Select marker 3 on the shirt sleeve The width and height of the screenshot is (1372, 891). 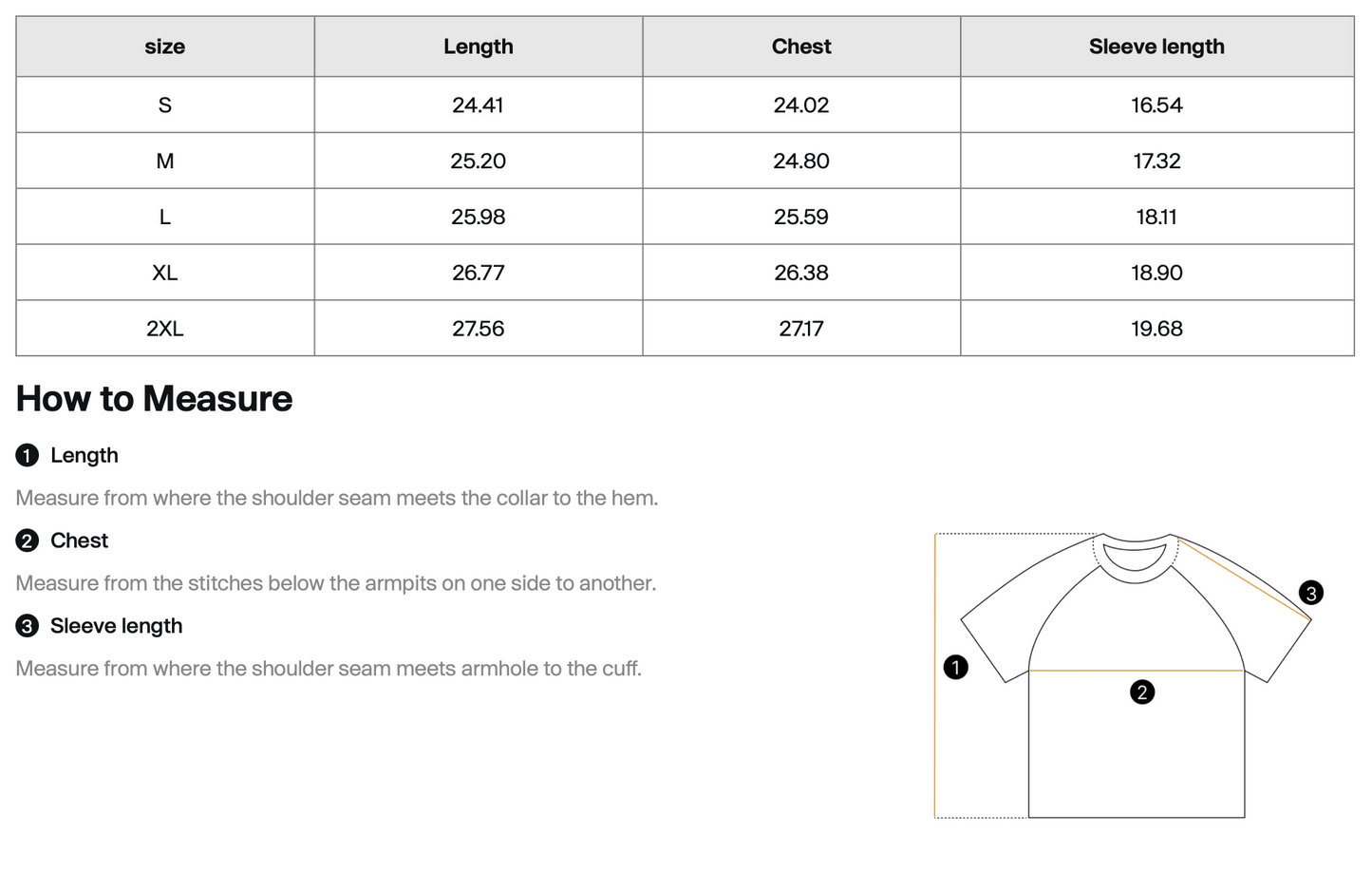[x=1311, y=594]
